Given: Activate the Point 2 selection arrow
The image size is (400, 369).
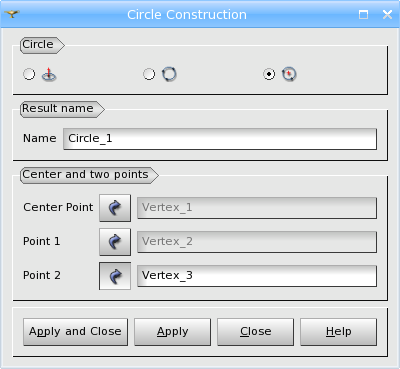Looking at the screenshot, I should pyautogui.click(x=115, y=276).
